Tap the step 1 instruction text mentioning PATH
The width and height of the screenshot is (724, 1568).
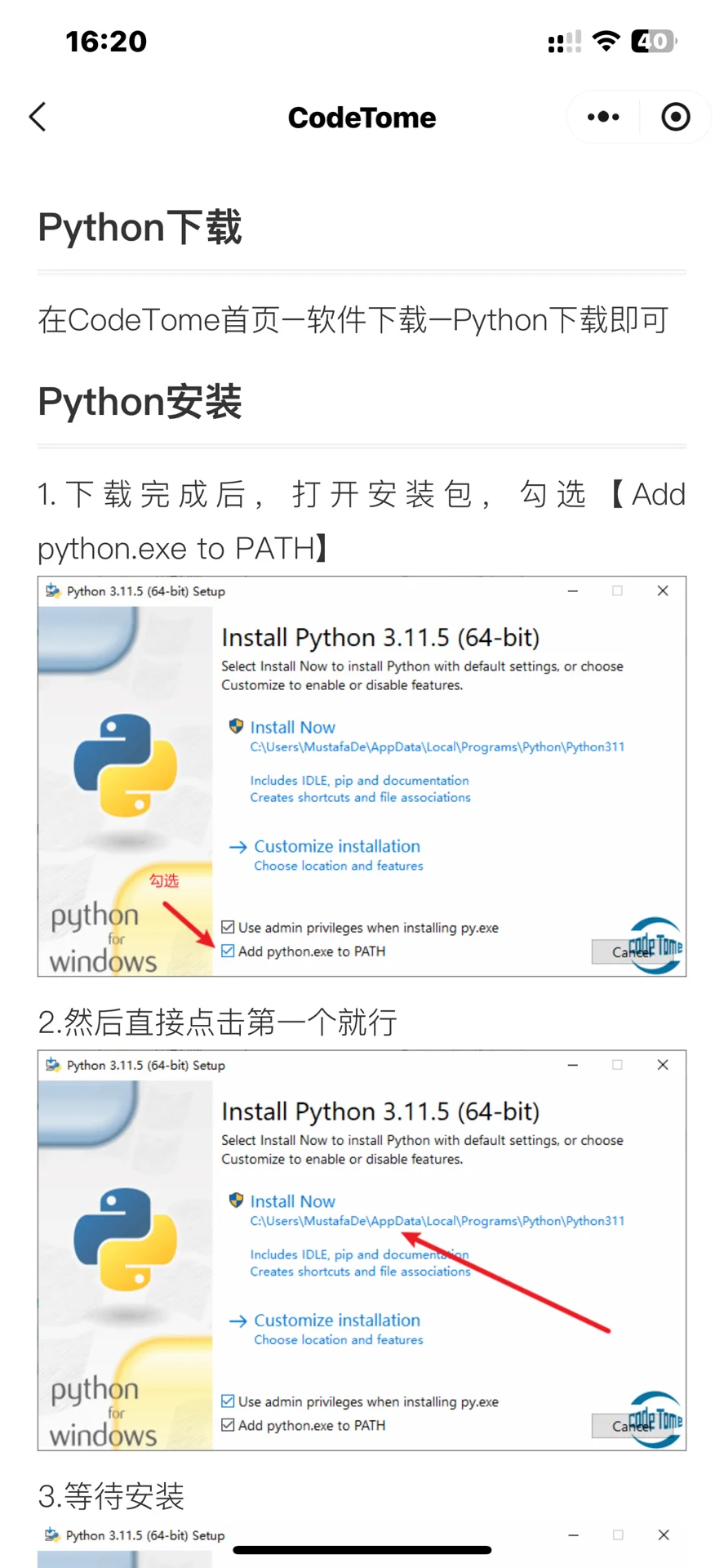[362, 521]
